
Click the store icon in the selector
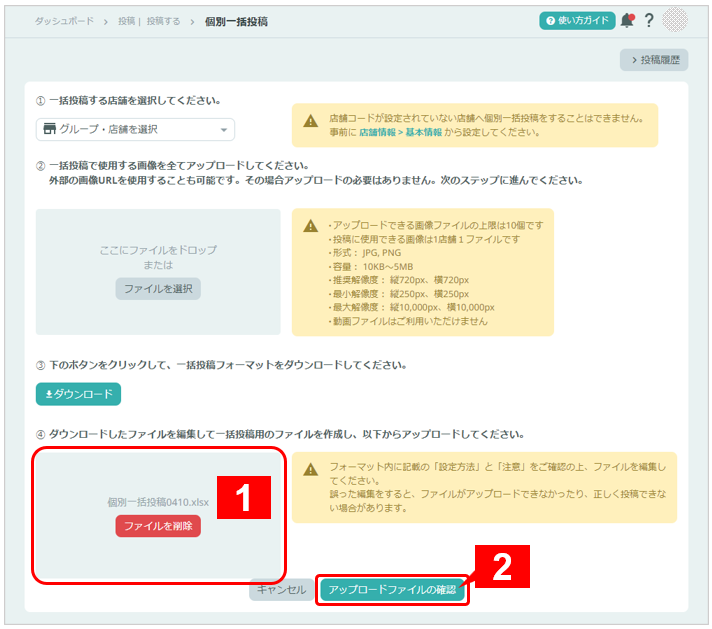49,129
